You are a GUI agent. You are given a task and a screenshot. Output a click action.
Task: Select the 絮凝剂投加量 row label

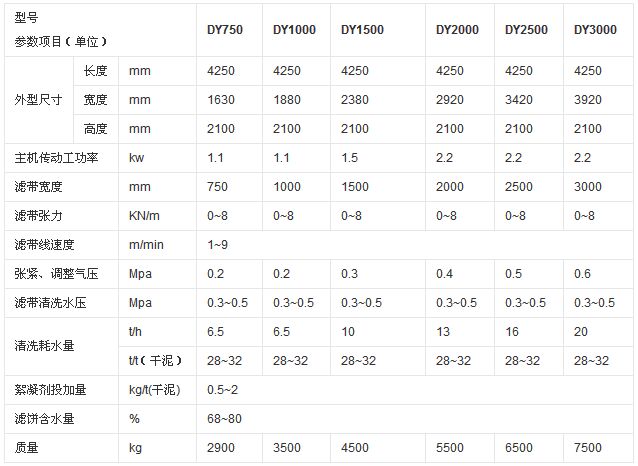pyautogui.click(x=51, y=389)
